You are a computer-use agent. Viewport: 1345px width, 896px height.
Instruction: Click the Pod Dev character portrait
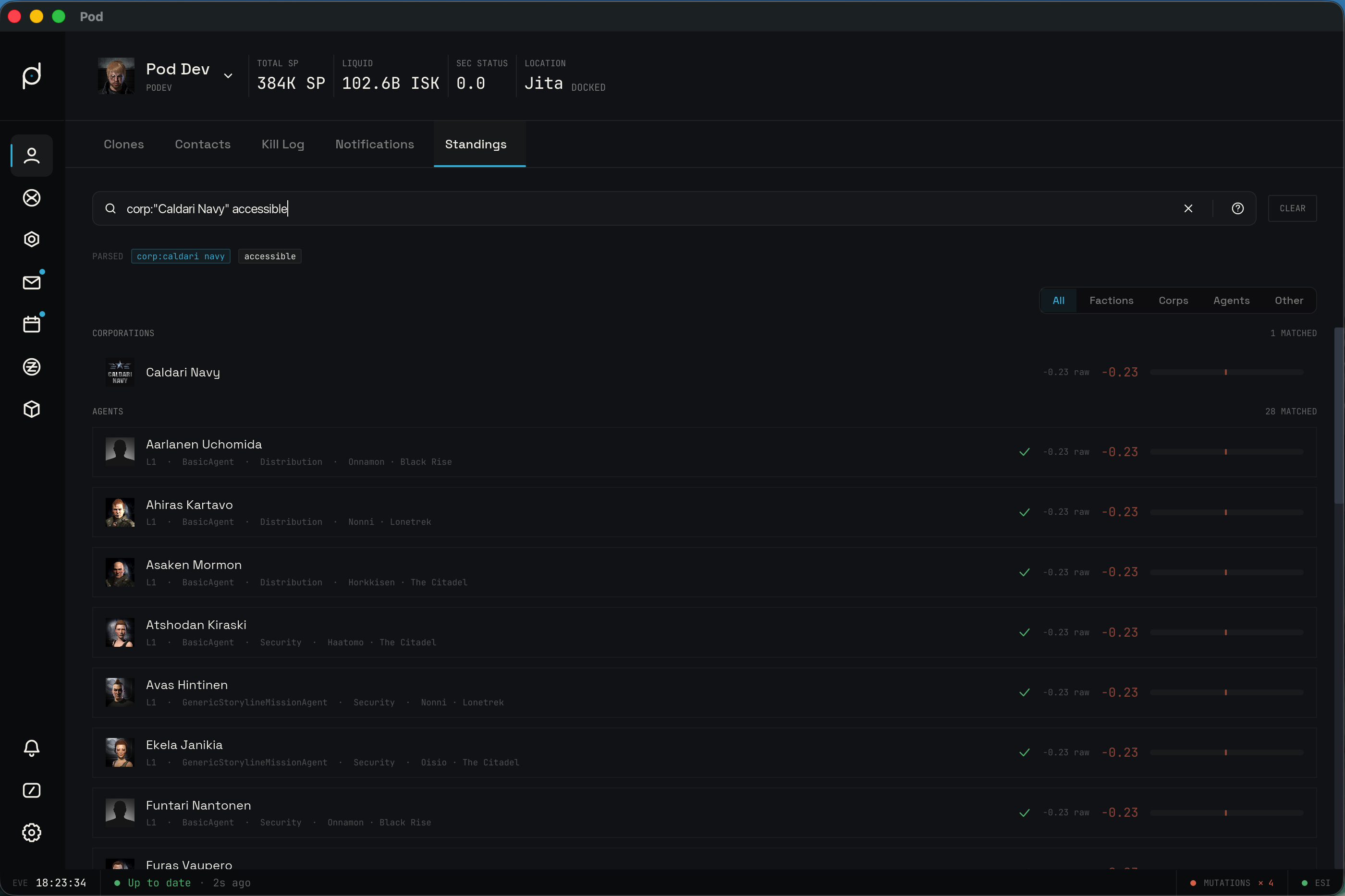pos(116,75)
